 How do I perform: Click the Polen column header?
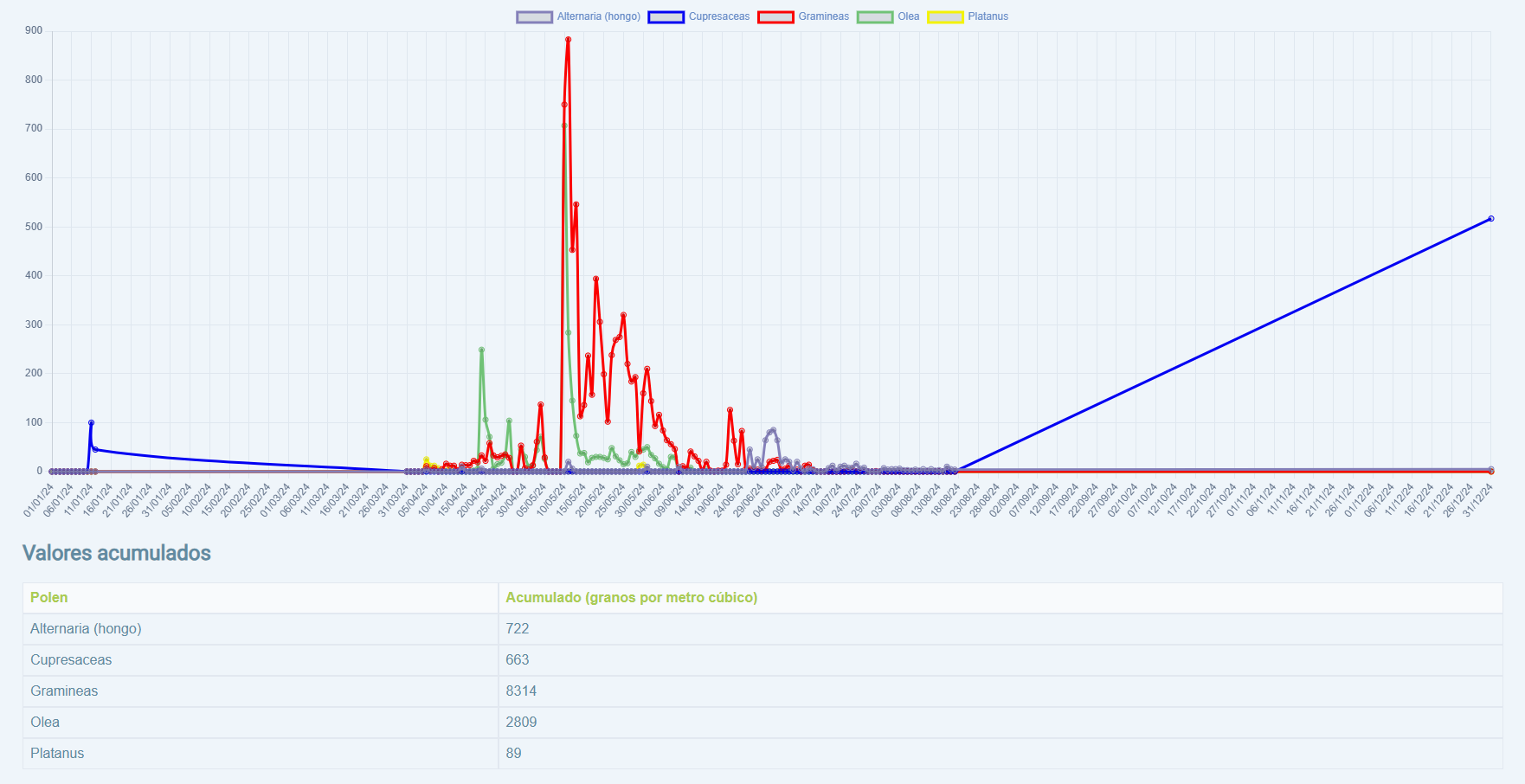click(49, 598)
